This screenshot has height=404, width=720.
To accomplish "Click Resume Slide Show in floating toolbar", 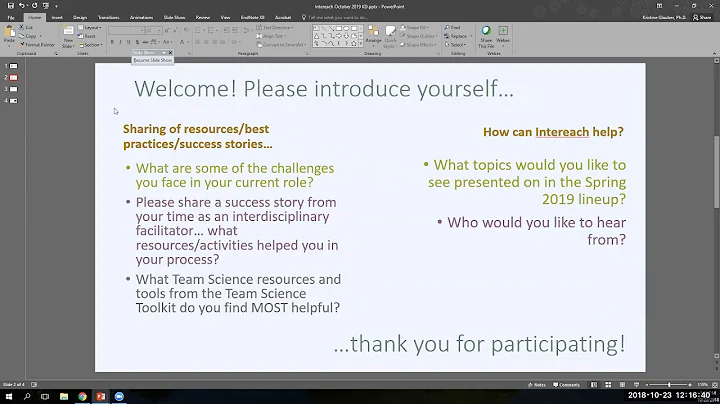I will click(152, 60).
